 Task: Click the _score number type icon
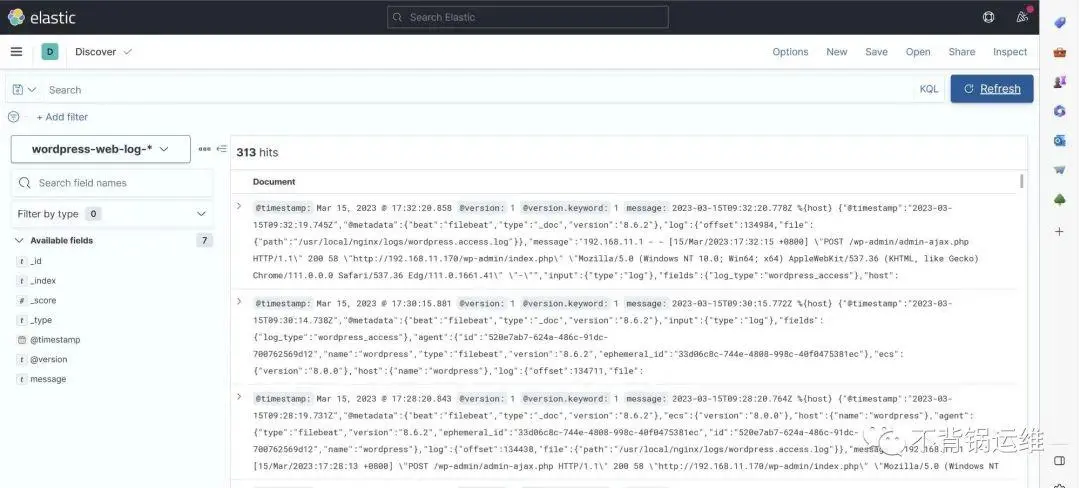click(x=22, y=301)
